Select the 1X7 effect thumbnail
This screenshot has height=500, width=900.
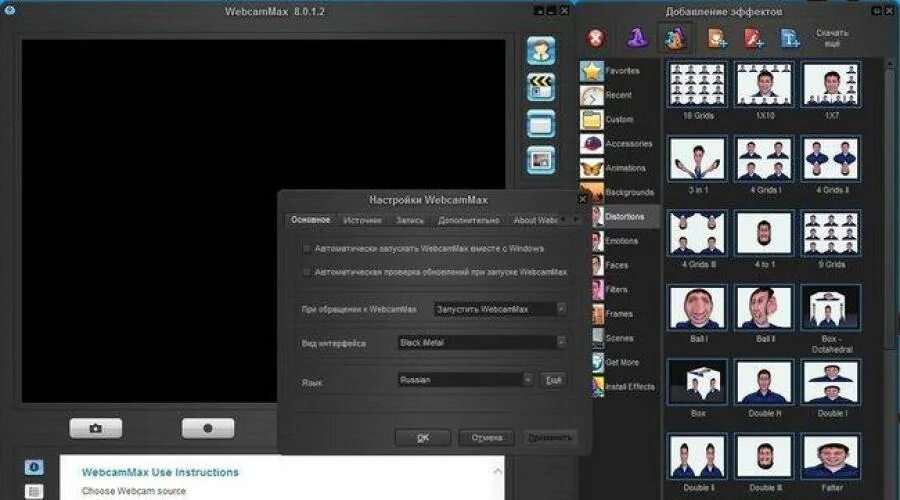831,84
